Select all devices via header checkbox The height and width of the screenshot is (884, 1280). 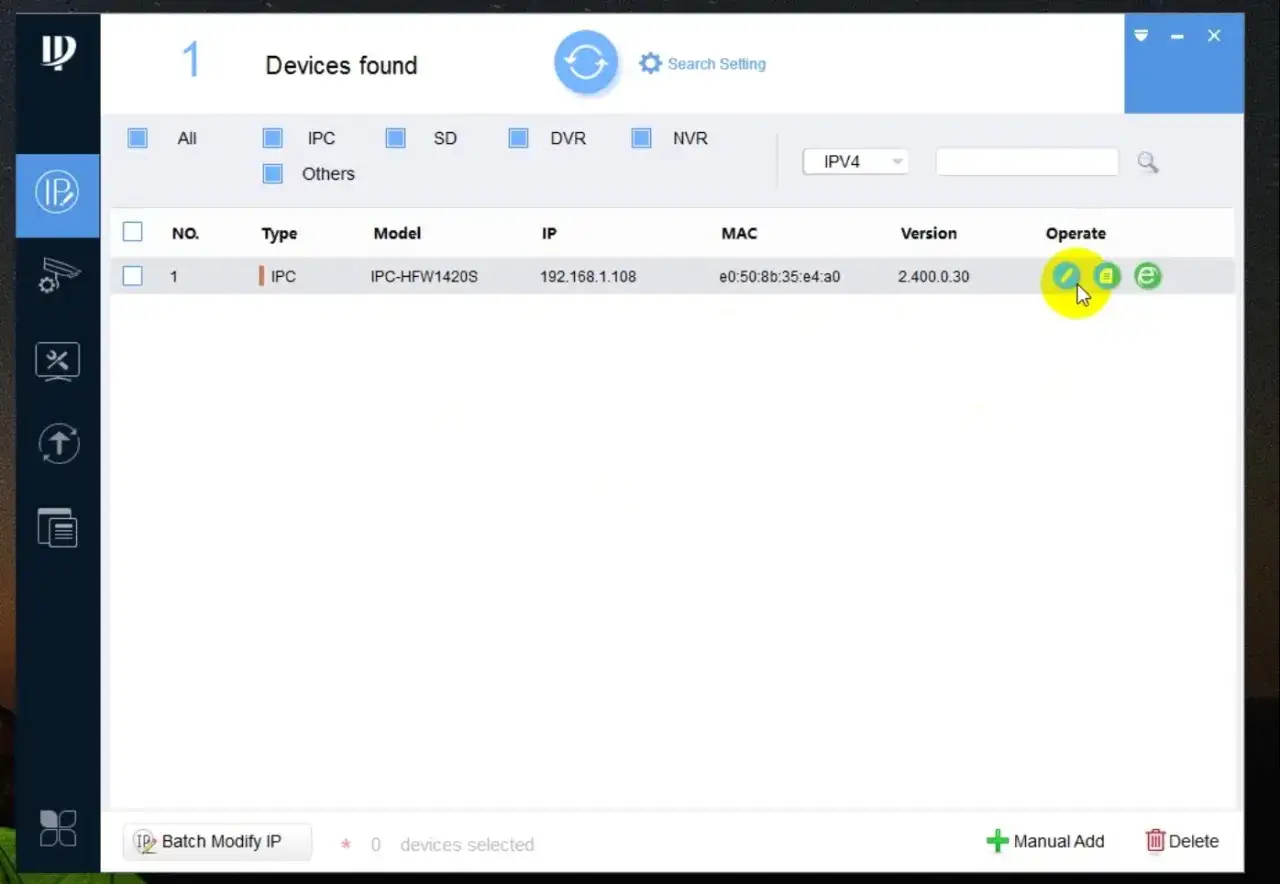[x=132, y=231]
